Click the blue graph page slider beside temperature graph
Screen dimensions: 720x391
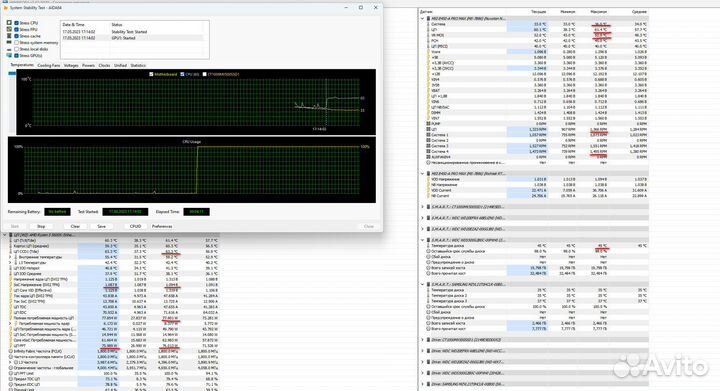click(12, 73)
